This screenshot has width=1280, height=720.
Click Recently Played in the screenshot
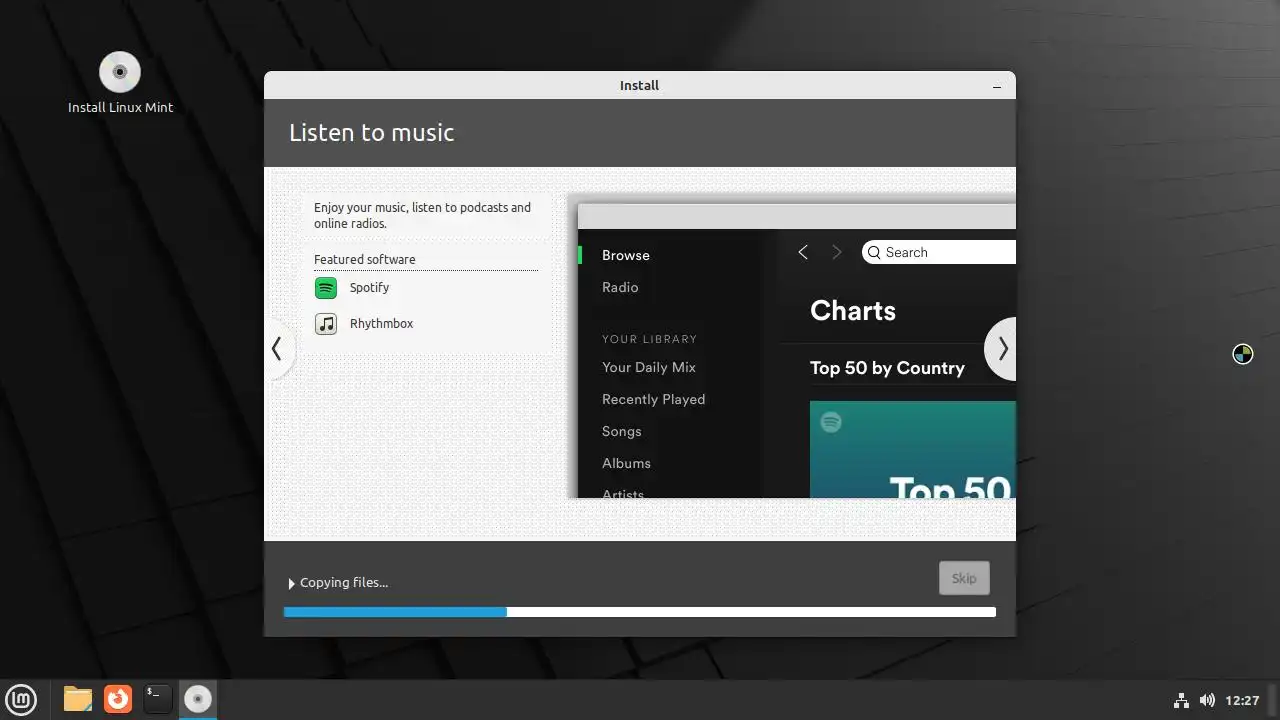click(x=653, y=399)
